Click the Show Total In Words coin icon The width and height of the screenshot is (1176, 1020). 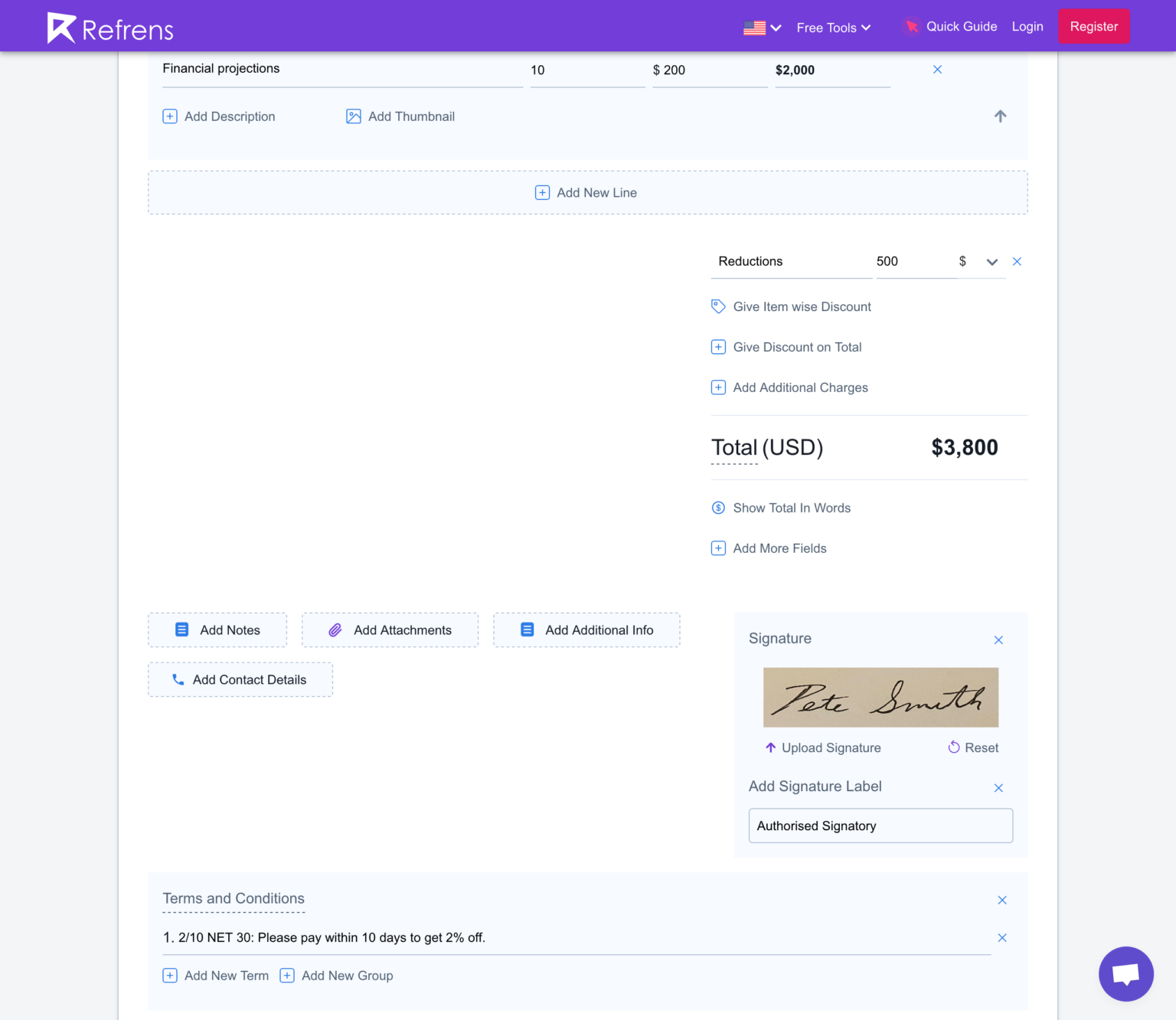(718, 508)
